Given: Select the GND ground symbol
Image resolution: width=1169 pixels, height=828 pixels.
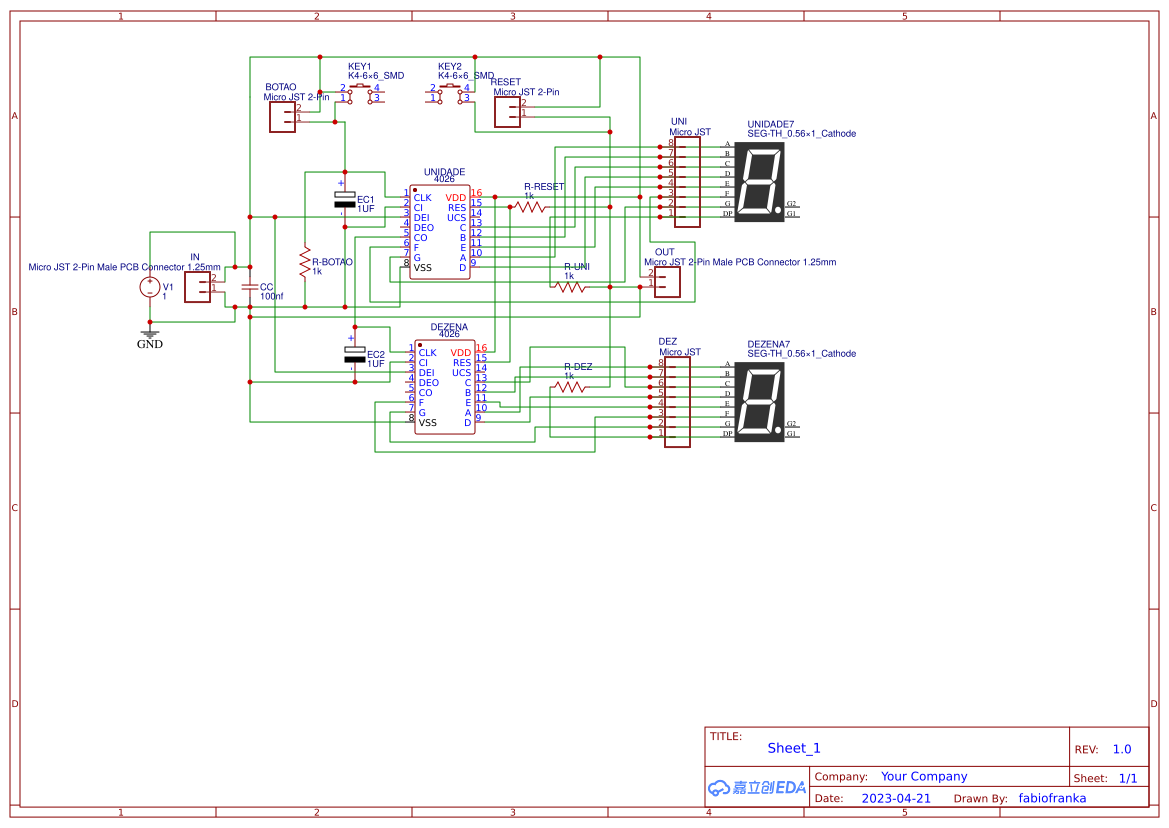Looking at the screenshot, I should point(148,333).
